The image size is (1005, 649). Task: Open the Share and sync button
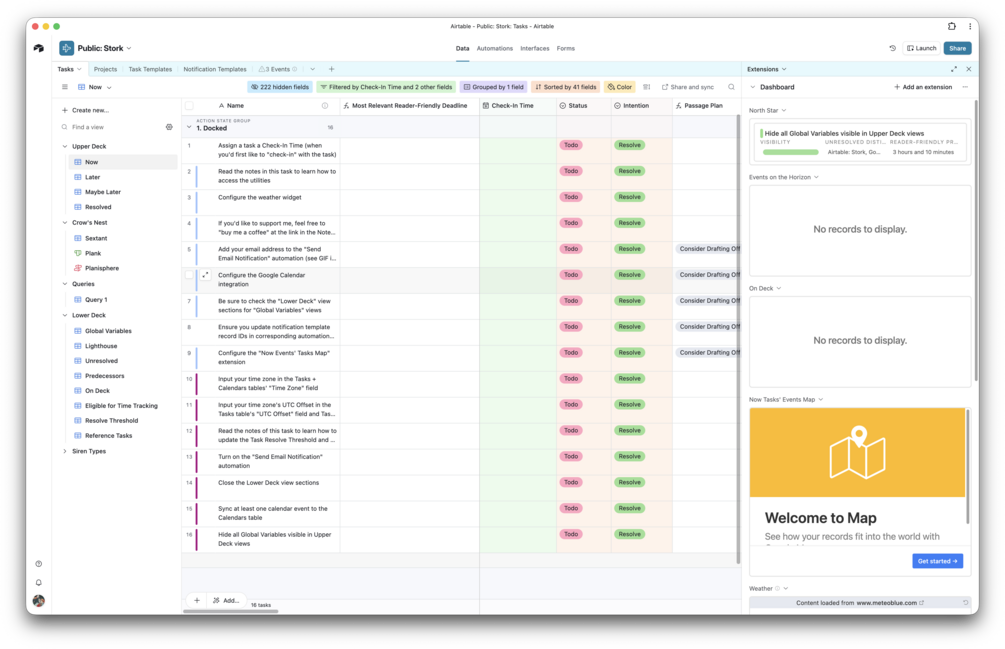(x=688, y=87)
